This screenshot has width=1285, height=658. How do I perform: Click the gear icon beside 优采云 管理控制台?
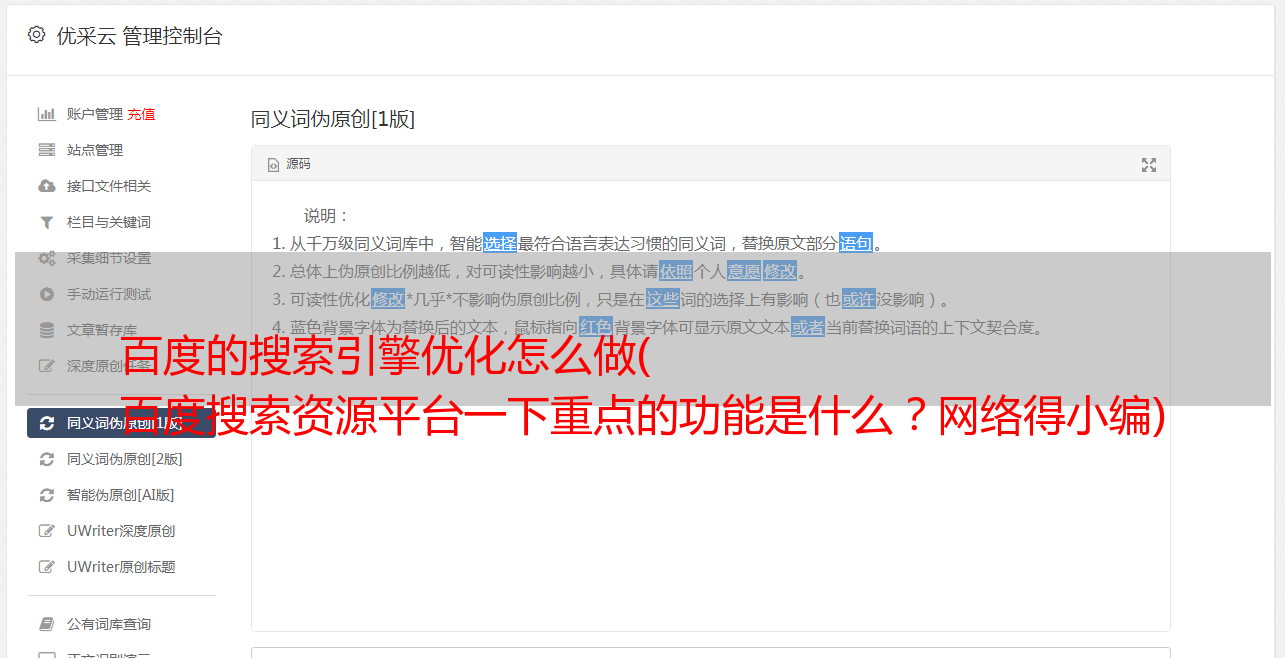(37, 35)
